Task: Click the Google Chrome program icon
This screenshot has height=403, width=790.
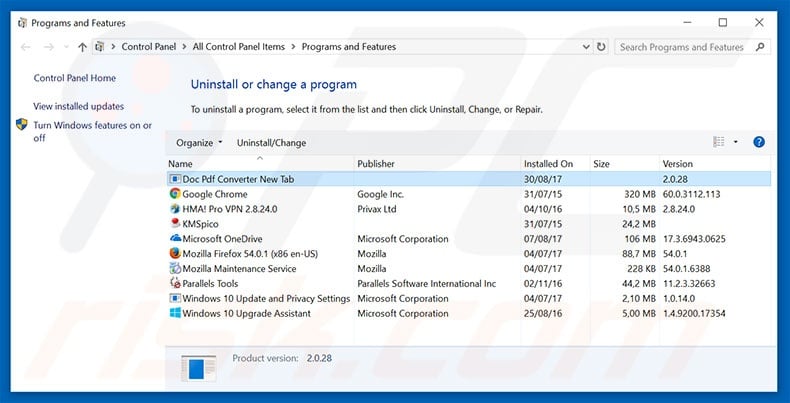Action: (175, 193)
